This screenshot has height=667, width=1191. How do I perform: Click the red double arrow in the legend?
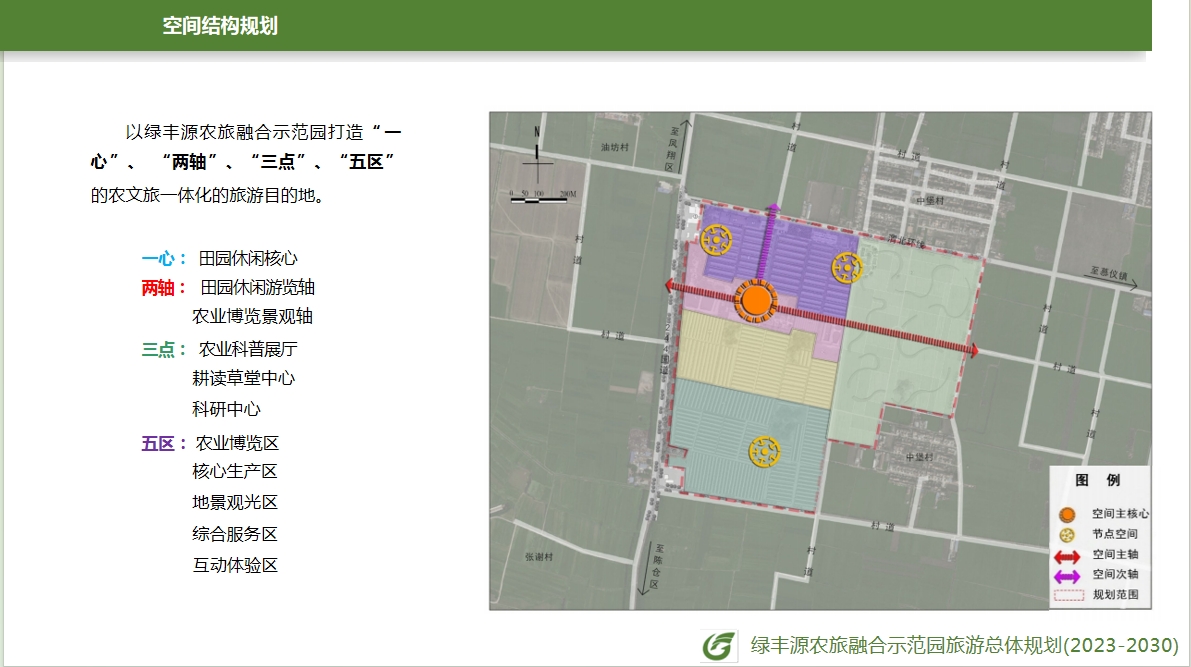click(x=1067, y=557)
